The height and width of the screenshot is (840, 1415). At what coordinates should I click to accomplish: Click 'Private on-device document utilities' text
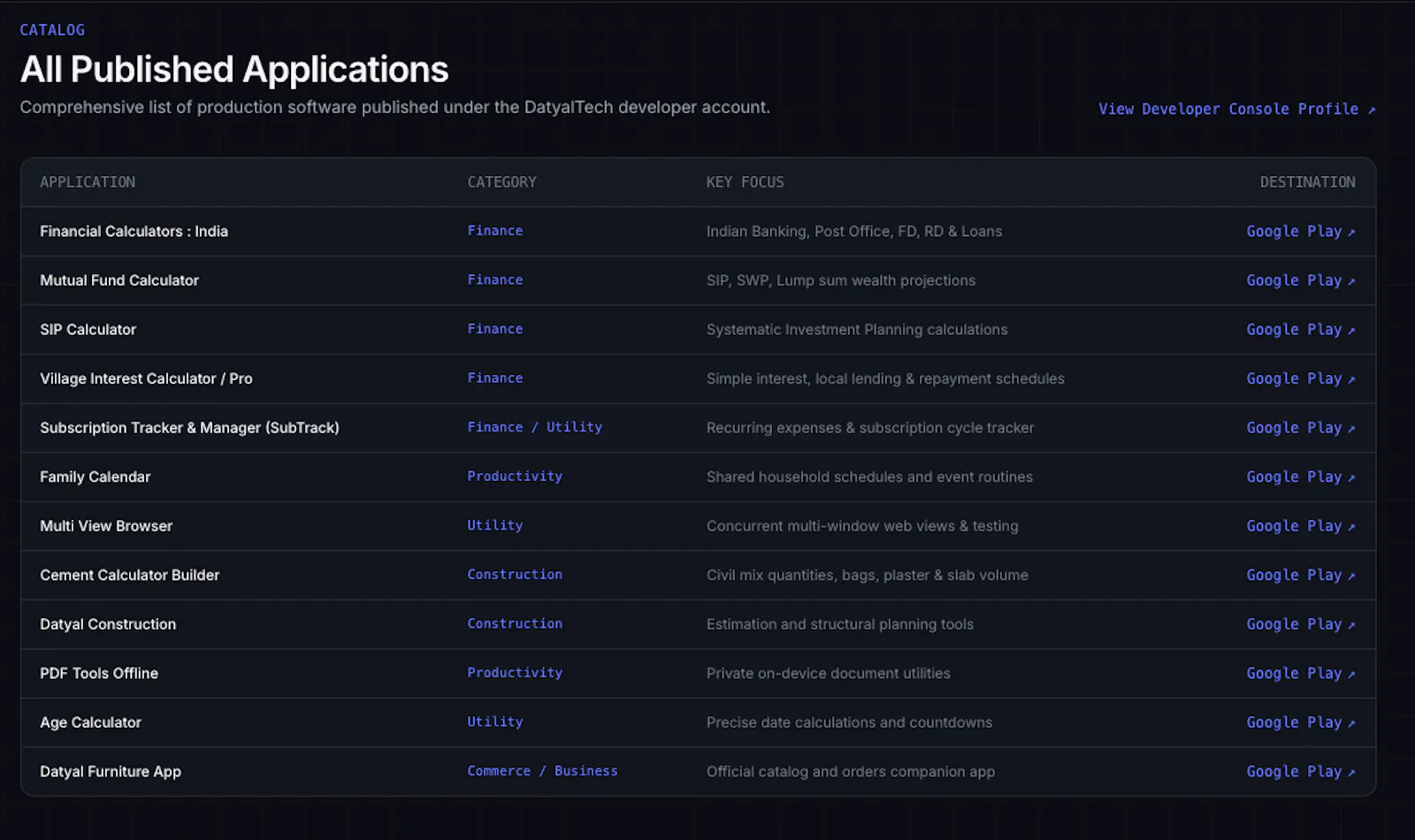click(x=828, y=673)
